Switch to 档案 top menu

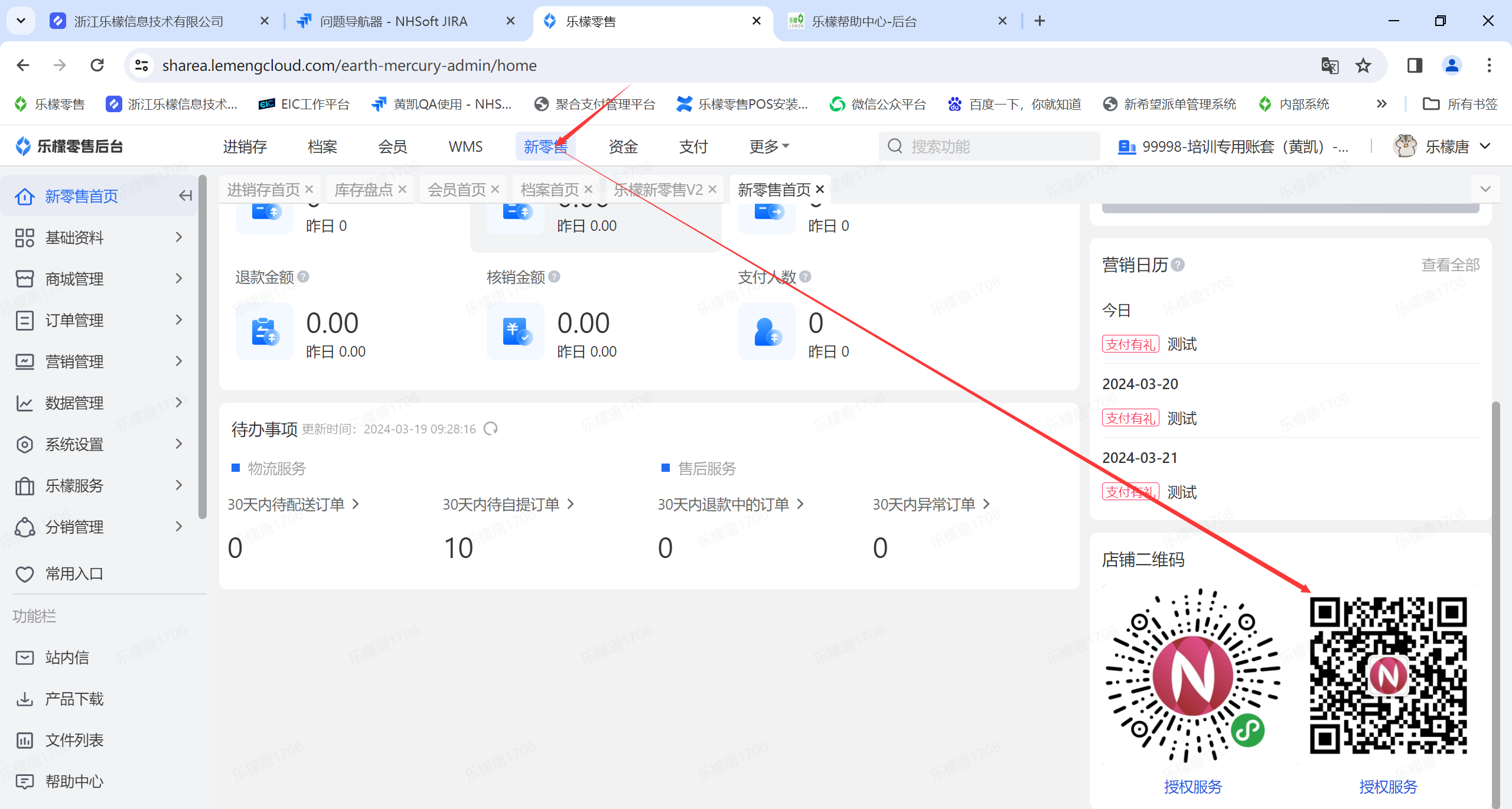point(322,146)
